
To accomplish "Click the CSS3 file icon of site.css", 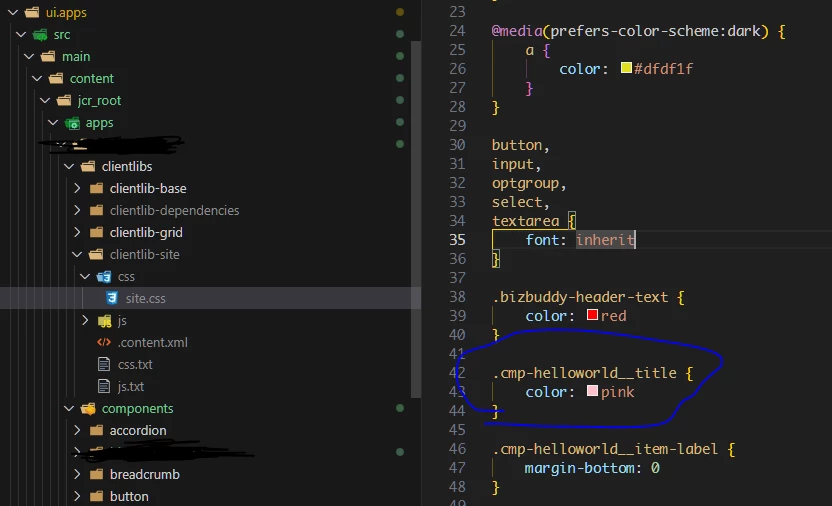I will (111, 298).
